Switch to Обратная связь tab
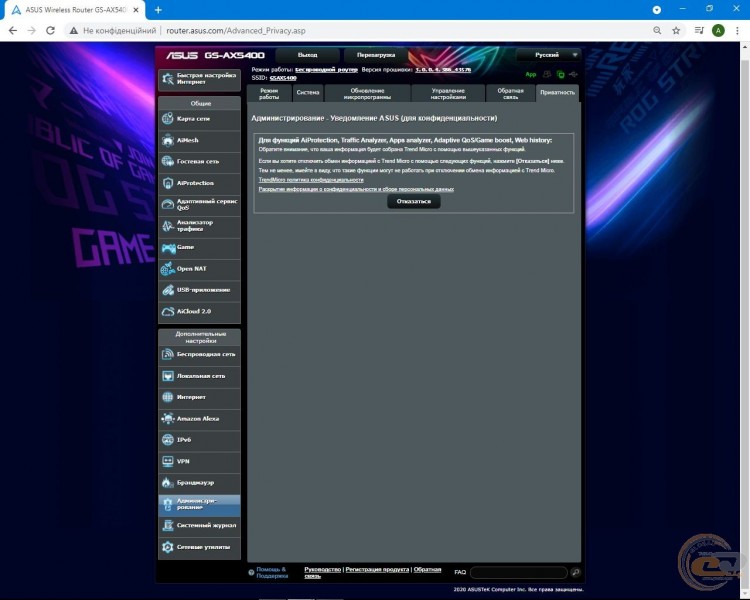This screenshot has width=750, height=600. coord(510,93)
